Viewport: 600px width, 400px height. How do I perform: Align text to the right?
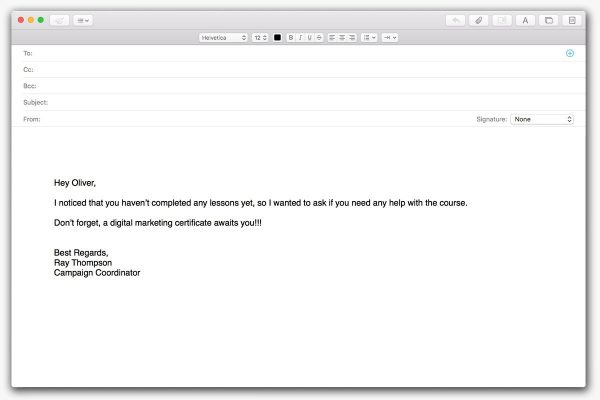click(x=352, y=38)
